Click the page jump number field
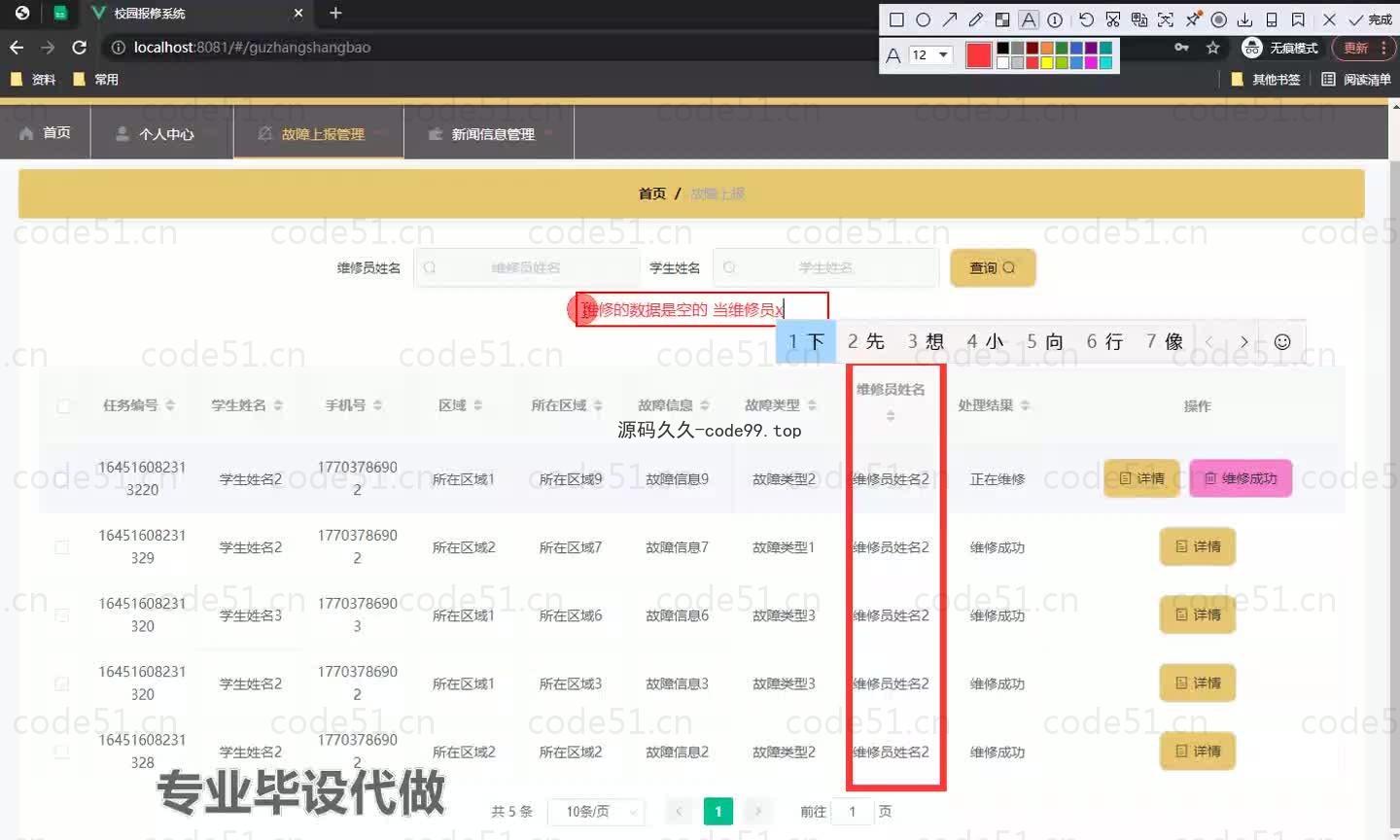 [x=853, y=811]
